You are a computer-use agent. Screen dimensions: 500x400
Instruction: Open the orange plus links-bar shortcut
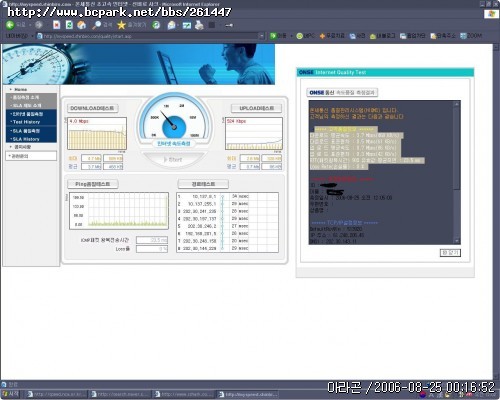coord(332,36)
